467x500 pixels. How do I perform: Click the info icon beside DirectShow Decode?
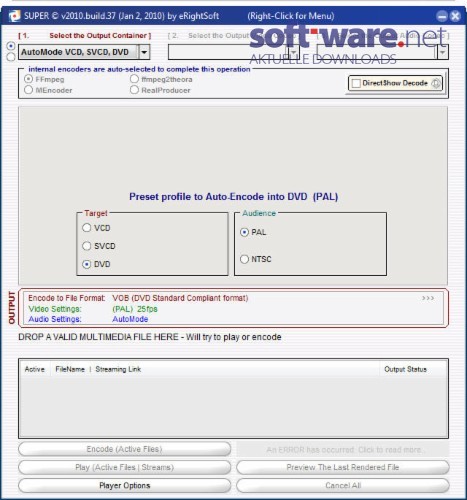tap(436, 83)
